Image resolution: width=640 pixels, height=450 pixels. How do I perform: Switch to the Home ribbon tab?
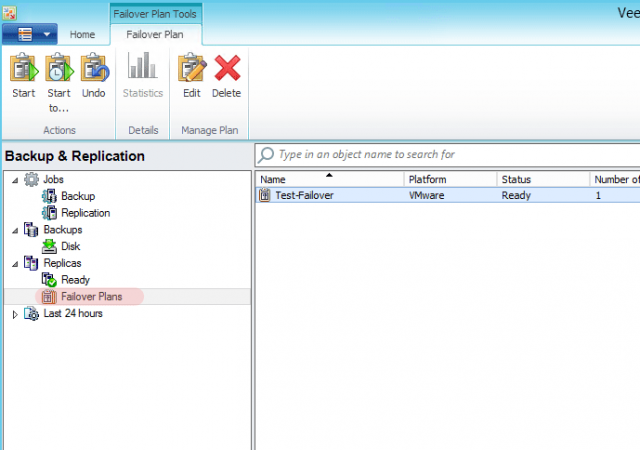click(82, 34)
